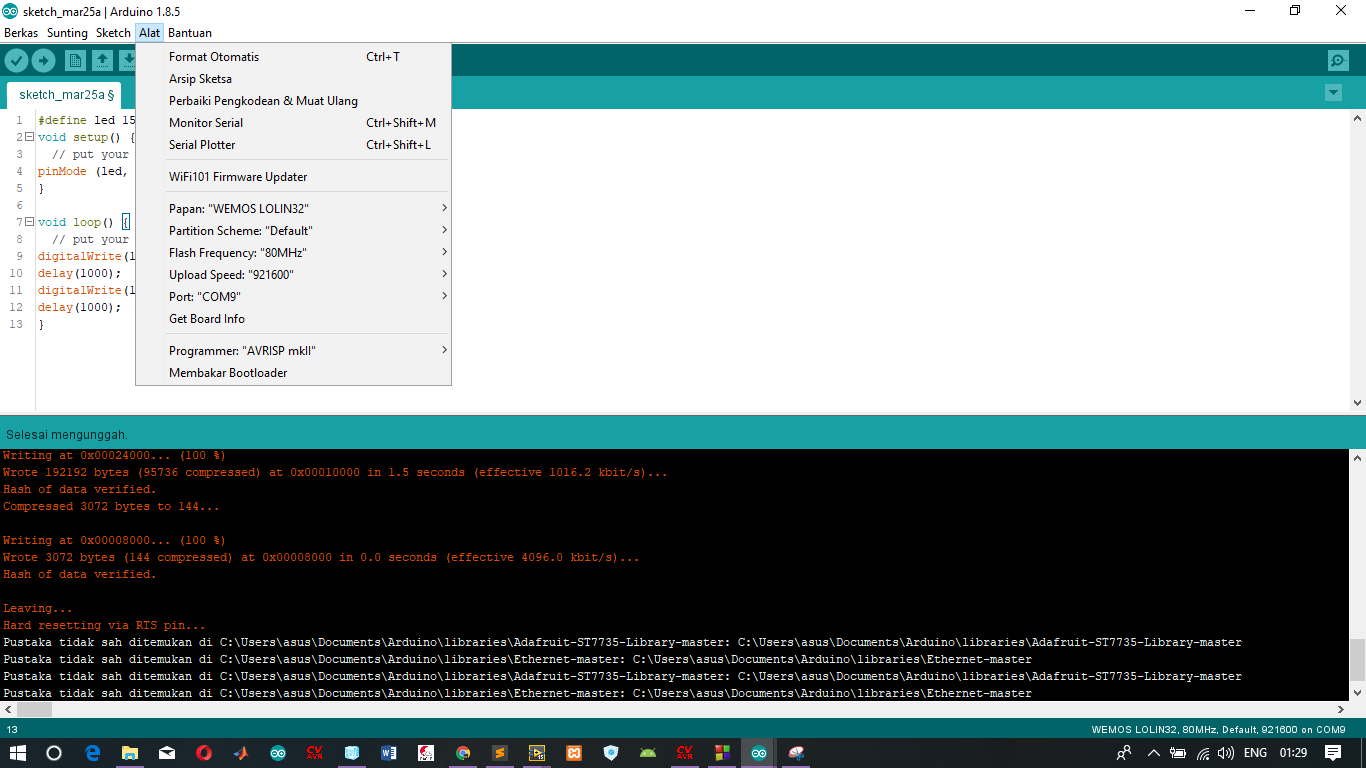This screenshot has height=768, width=1366.
Task: Open the Snipping Tool on the taskbar
Action: [x=796, y=753]
